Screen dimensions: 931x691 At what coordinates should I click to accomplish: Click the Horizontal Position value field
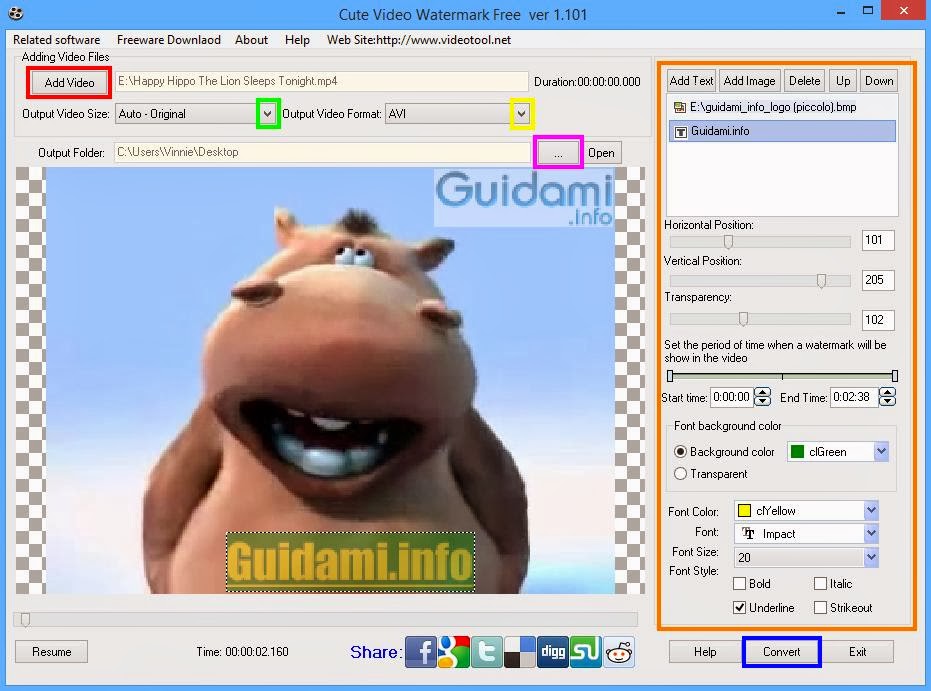tap(878, 240)
